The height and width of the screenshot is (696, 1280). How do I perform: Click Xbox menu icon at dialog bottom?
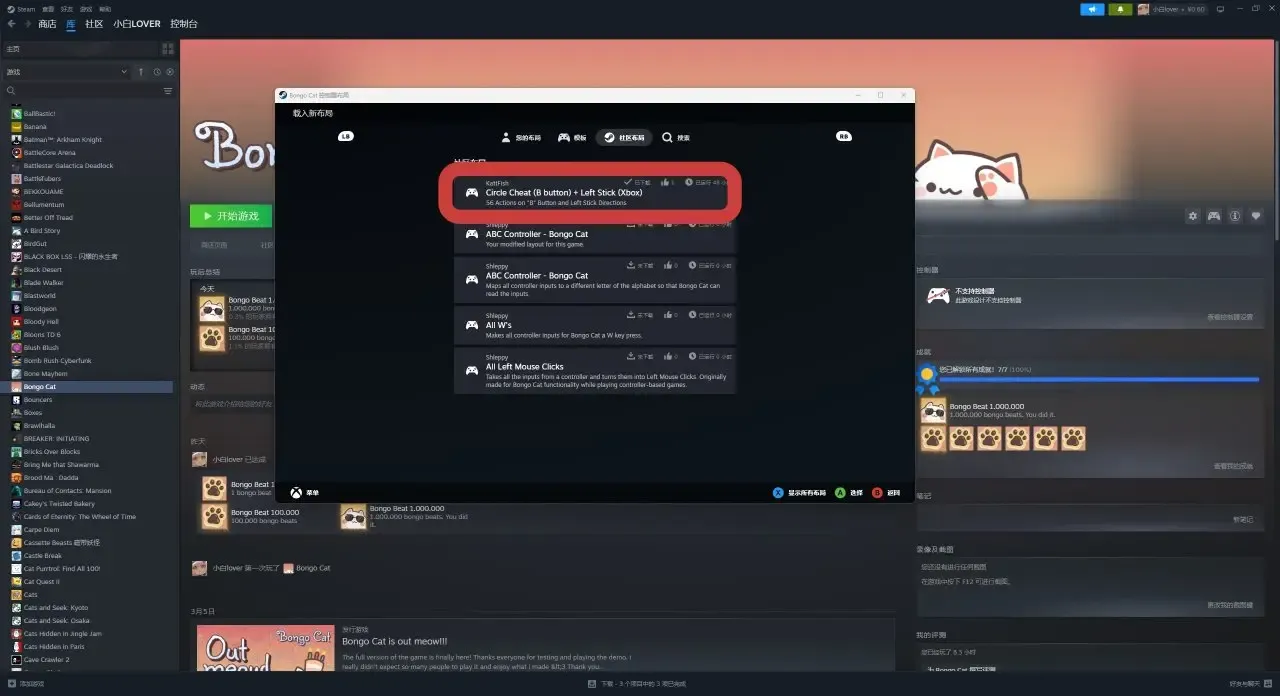[x=297, y=493]
